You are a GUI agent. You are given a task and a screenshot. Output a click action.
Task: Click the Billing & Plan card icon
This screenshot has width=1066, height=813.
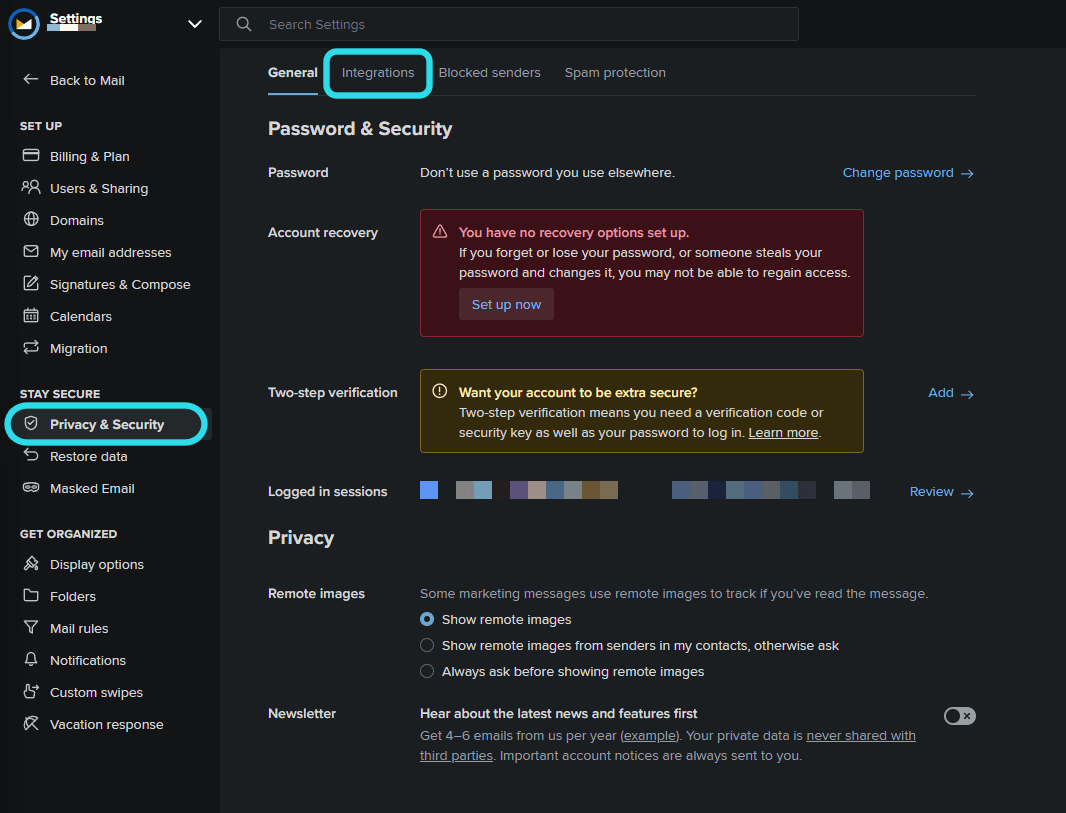tap(31, 156)
